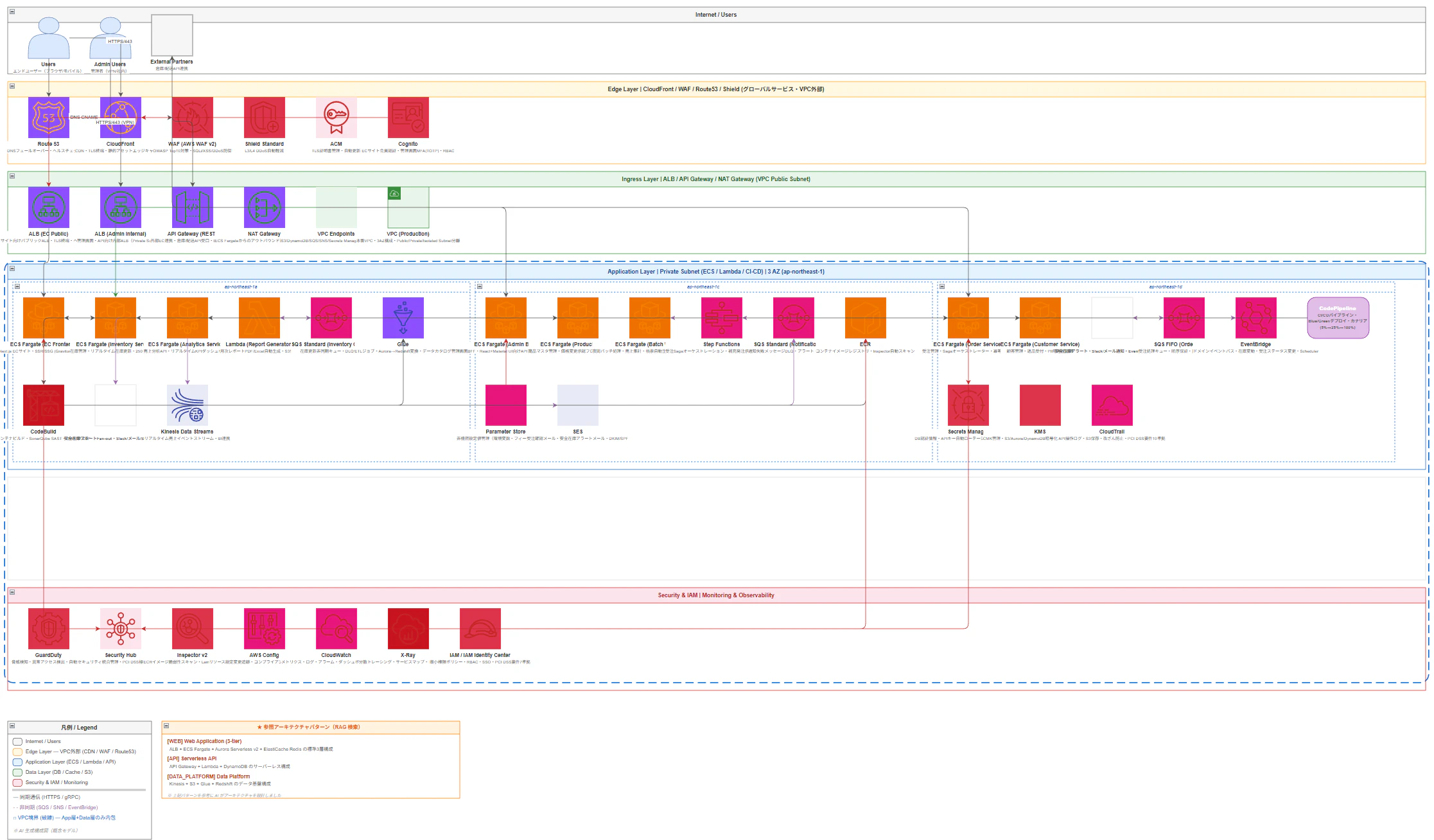
Task: Select the ALB (EC Public) icon
Action: pos(49,207)
